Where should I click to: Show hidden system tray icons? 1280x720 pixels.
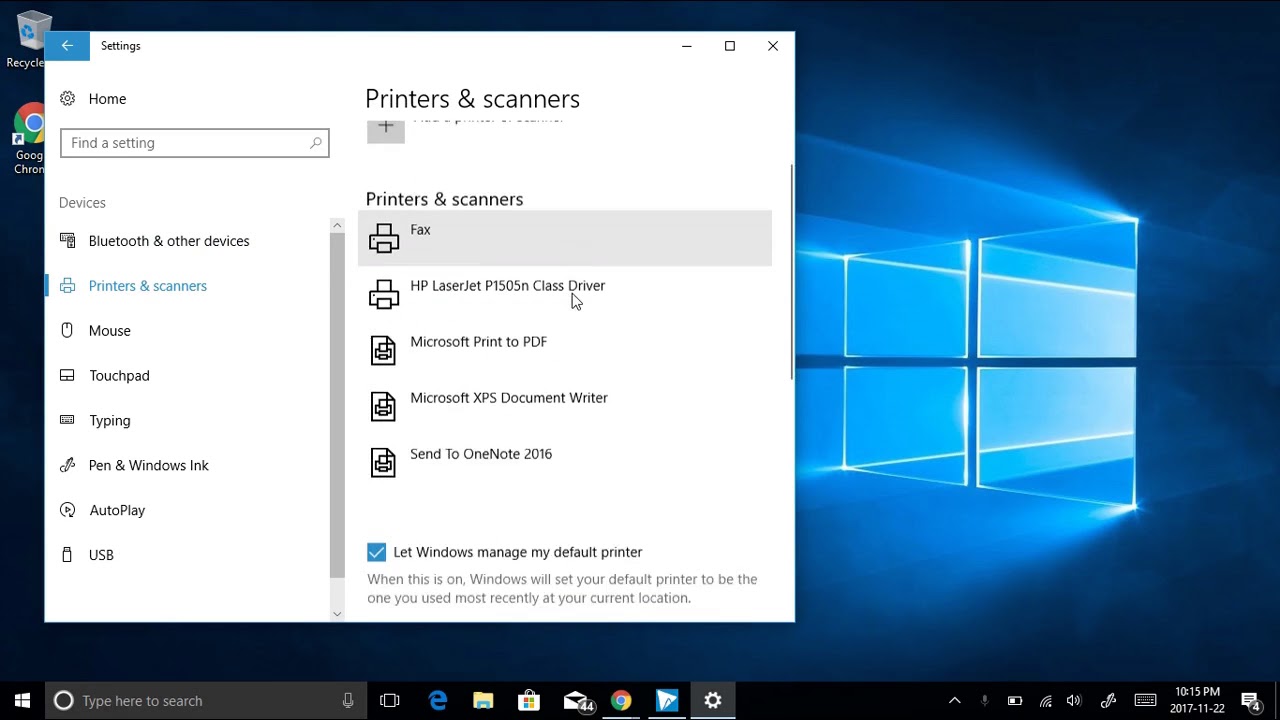click(954, 701)
